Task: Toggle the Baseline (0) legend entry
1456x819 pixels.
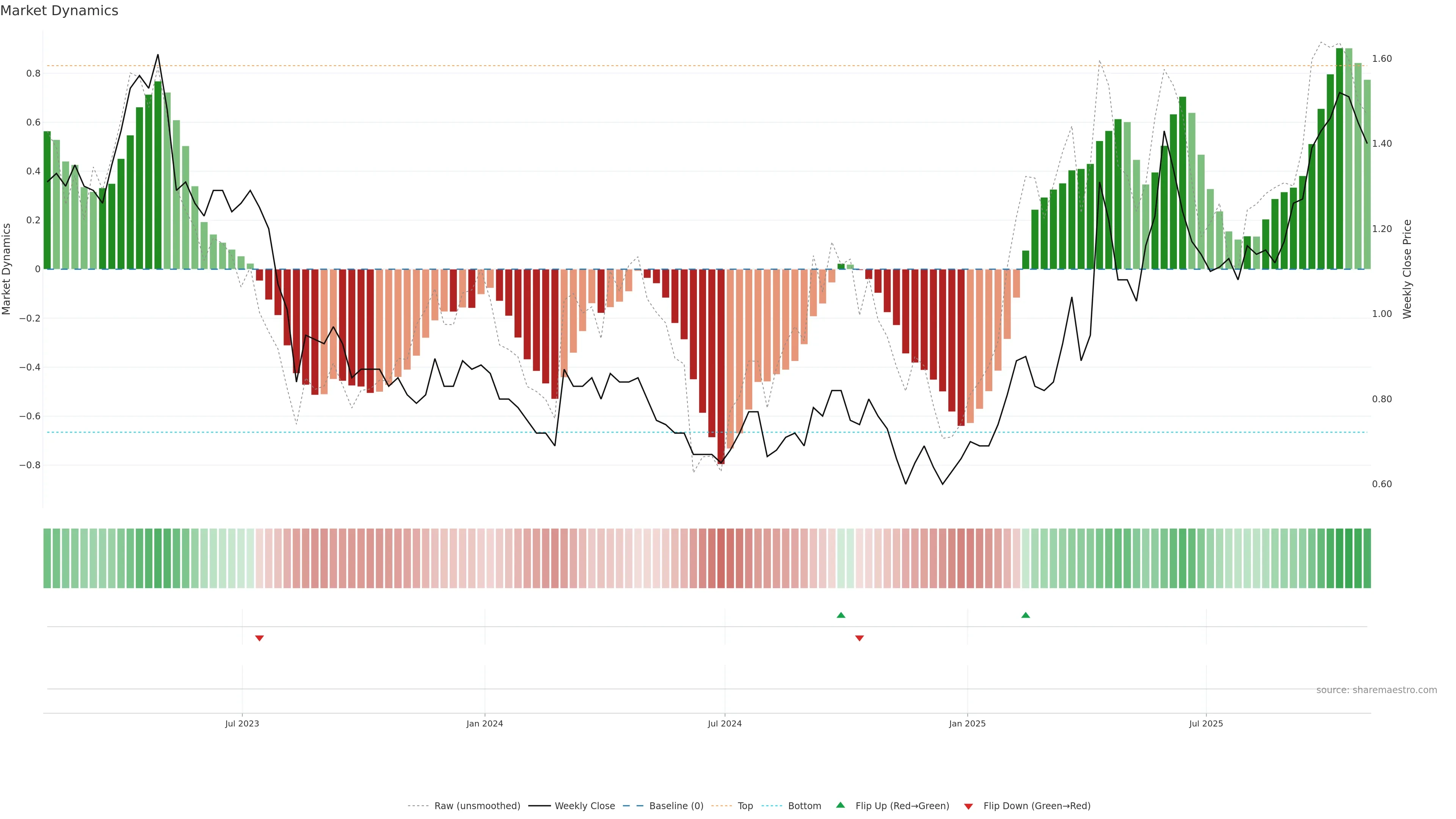Action: [676, 806]
